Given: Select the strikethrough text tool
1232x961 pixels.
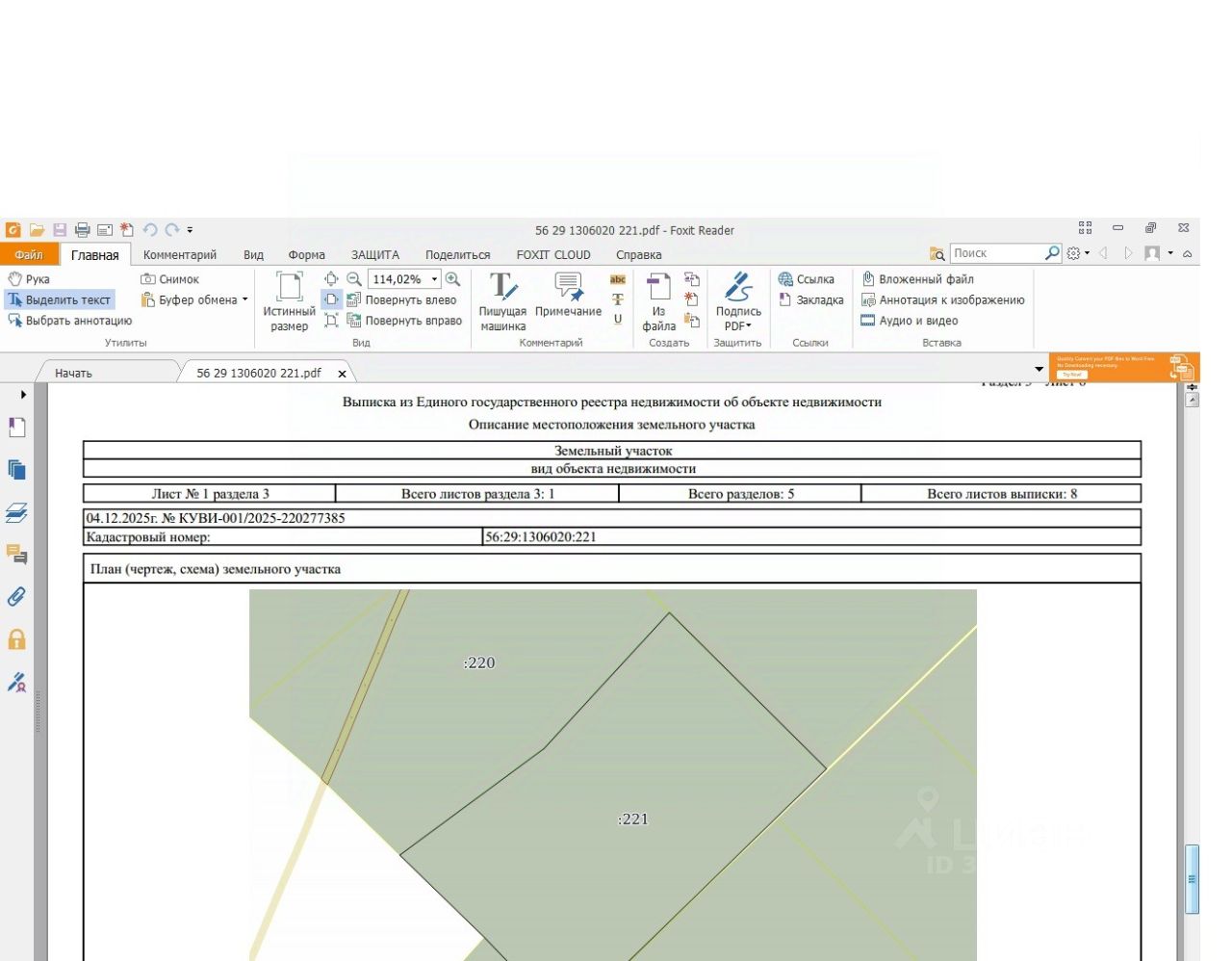Looking at the screenshot, I should (x=618, y=299).
